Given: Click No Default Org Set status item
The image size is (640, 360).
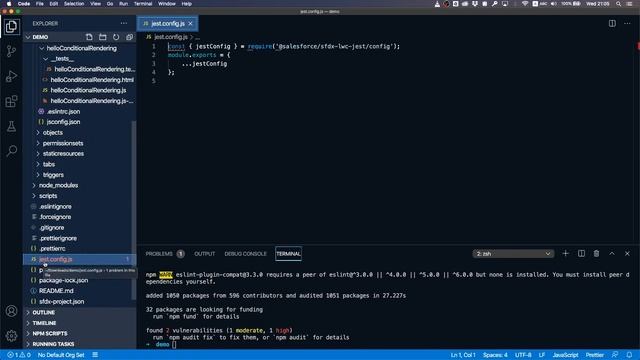Looking at the screenshot, I should click(x=61, y=355).
